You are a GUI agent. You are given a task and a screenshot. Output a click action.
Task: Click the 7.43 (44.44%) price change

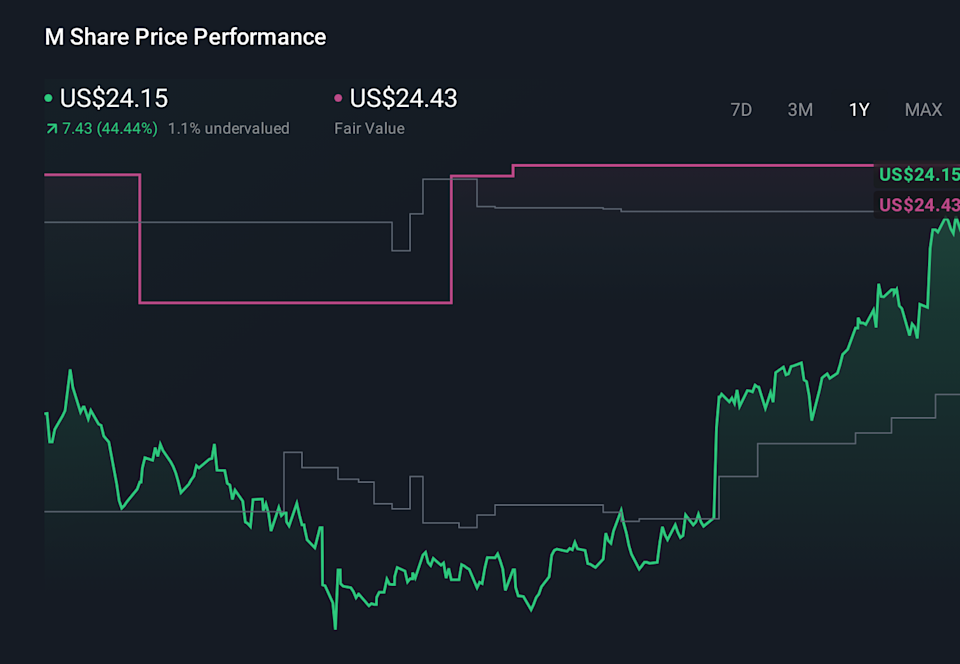tap(108, 128)
